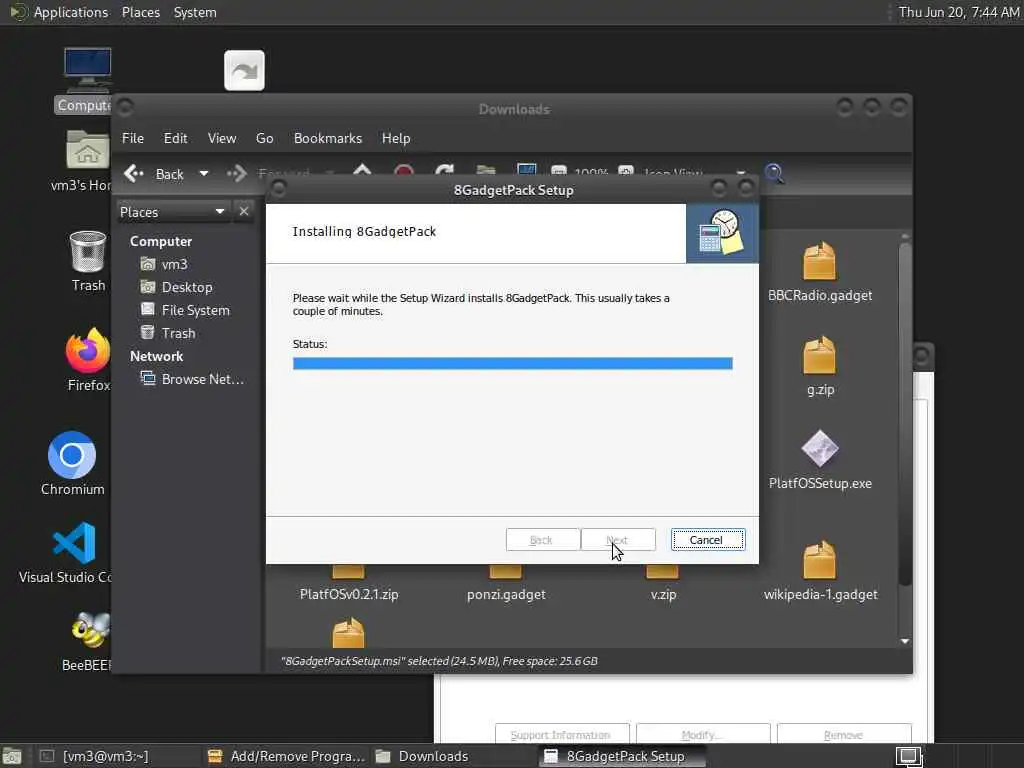Click the Next button in Setup wizard

click(x=618, y=539)
